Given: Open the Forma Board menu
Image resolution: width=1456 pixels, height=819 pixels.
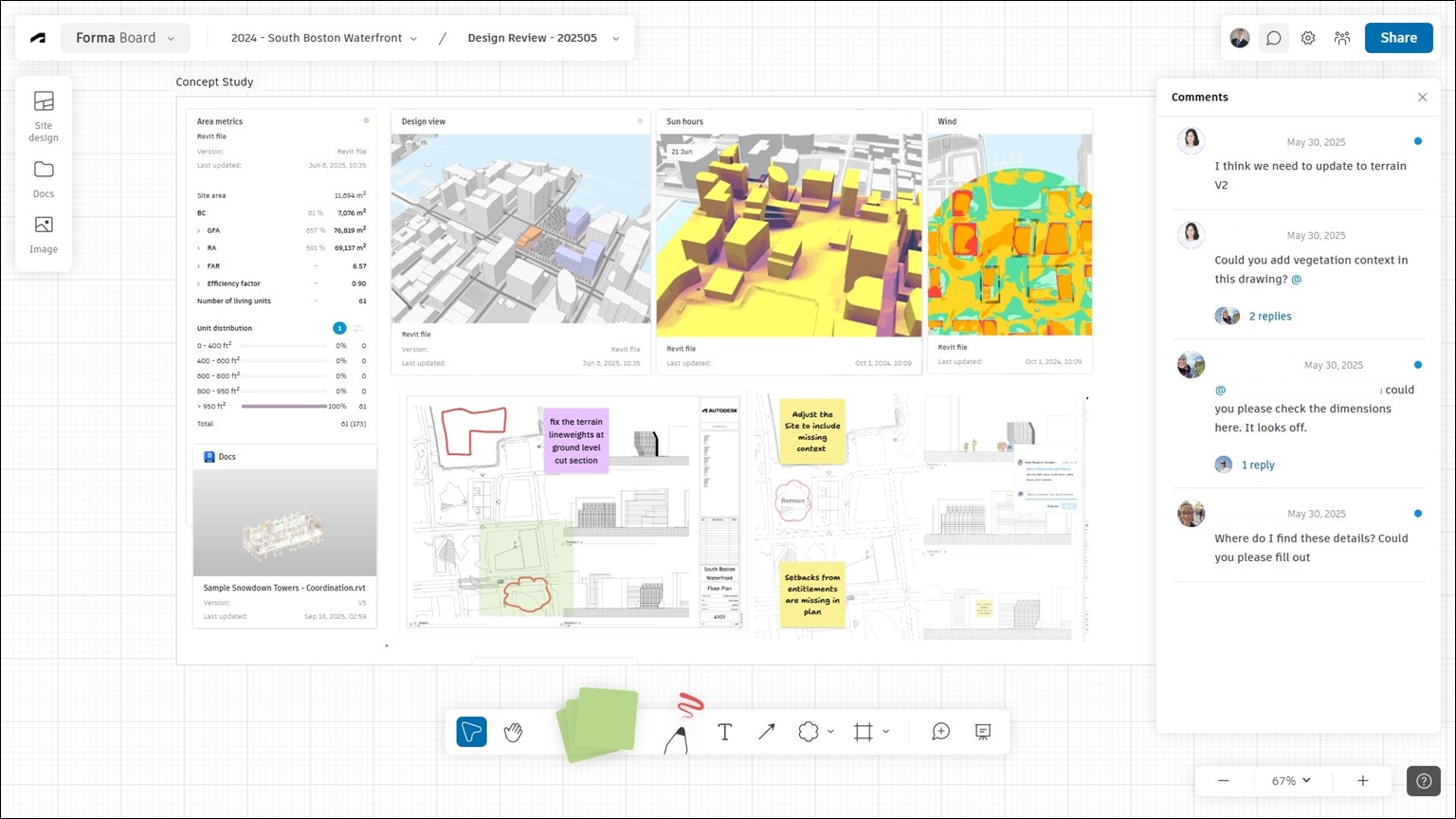Looking at the screenshot, I should point(125,38).
